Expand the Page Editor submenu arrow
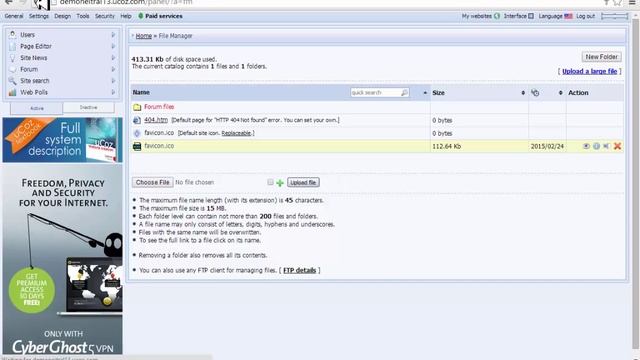The height and width of the screenshot is (360, 640). [x=113, y=46]
